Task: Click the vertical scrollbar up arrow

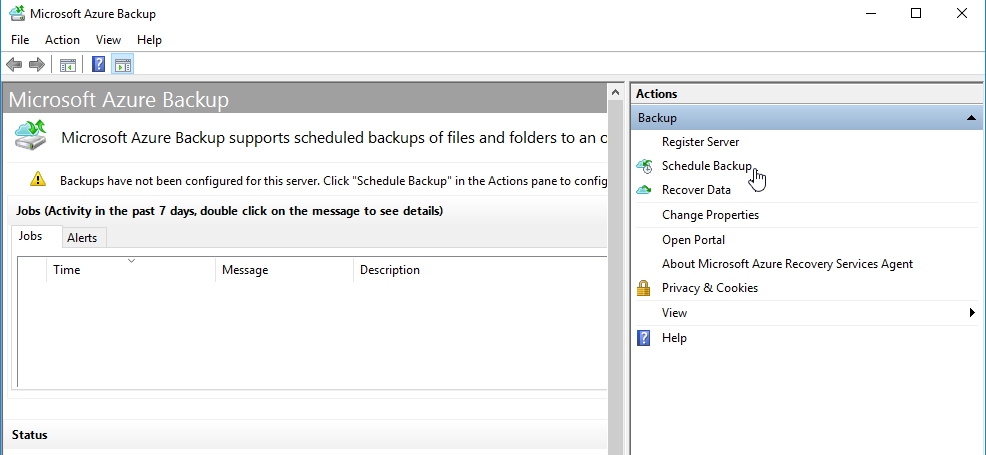Action: click(616, 93)
